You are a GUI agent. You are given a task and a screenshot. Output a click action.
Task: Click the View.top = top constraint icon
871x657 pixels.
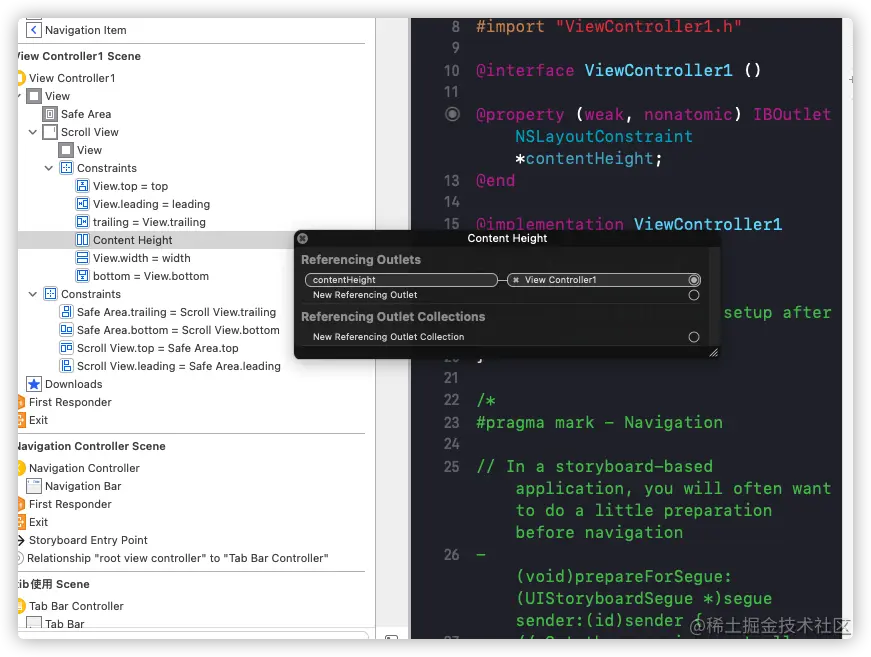(x=83, y=186)
